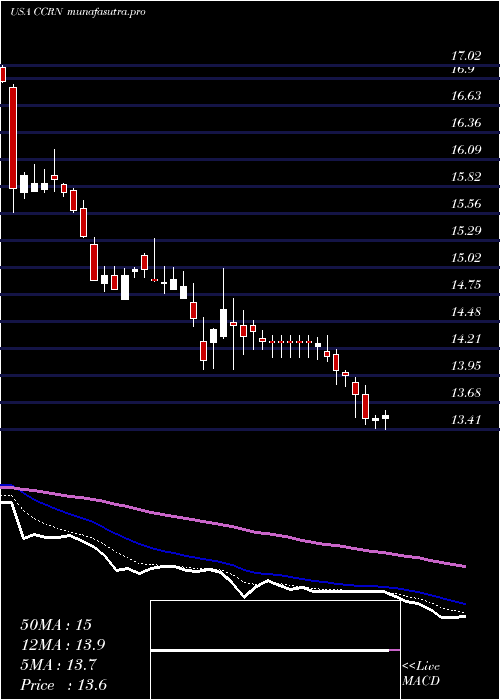Click the 14.48 price axis label
Viewport: 500px width, 700px height.
click(466, 312)
